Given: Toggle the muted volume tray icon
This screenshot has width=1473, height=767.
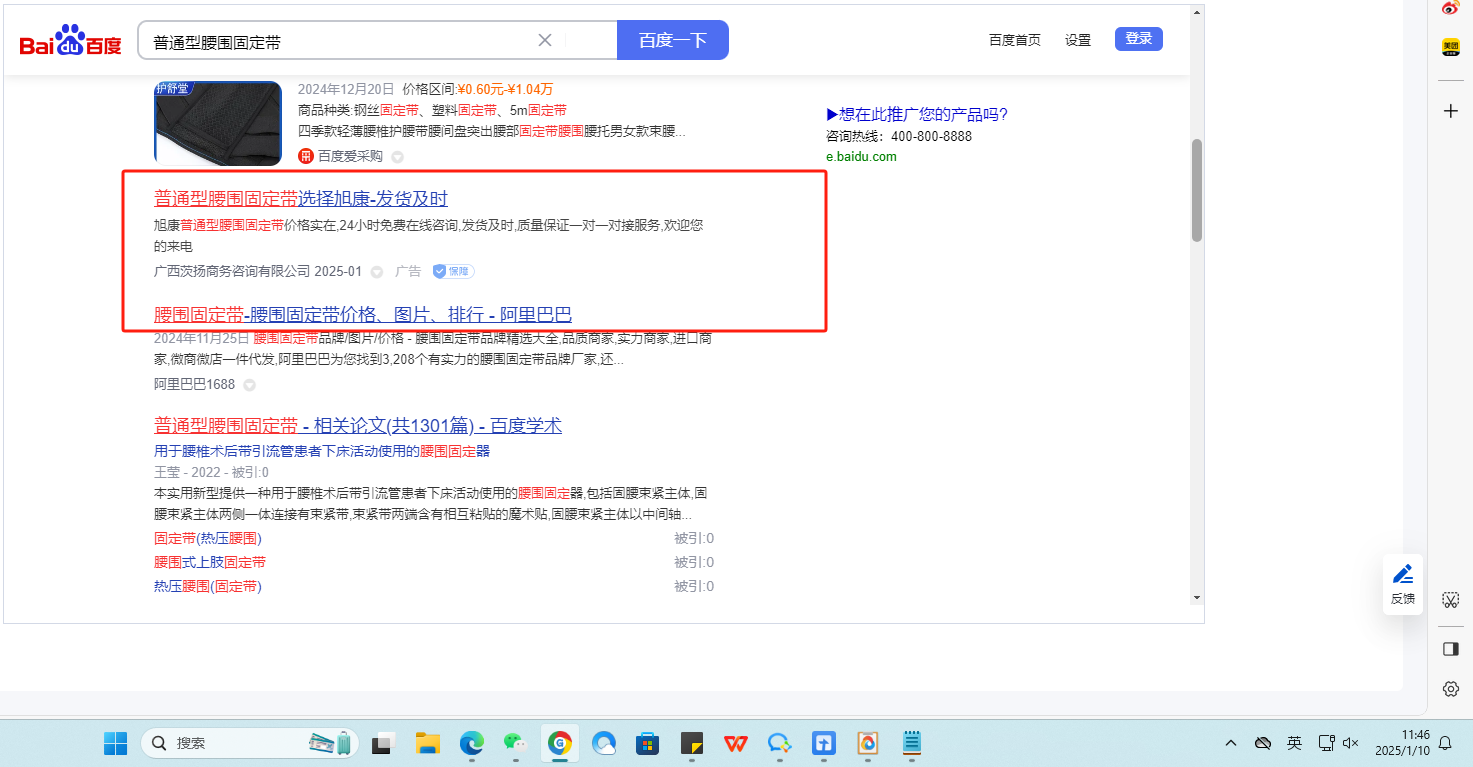Looking at the screenshot, I should 1351,743.
